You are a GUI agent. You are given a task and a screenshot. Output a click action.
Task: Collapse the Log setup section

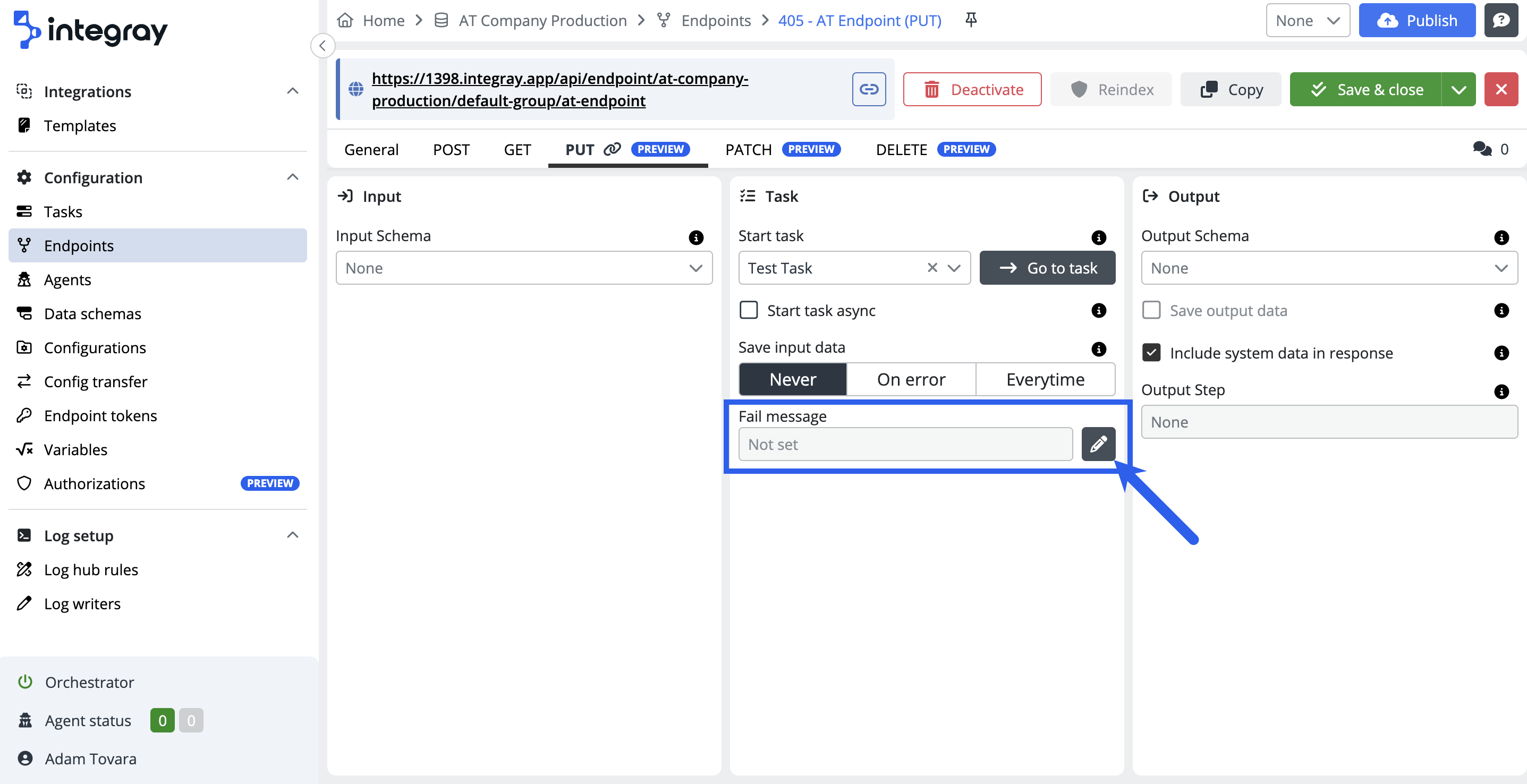click(x=292, y=535)
